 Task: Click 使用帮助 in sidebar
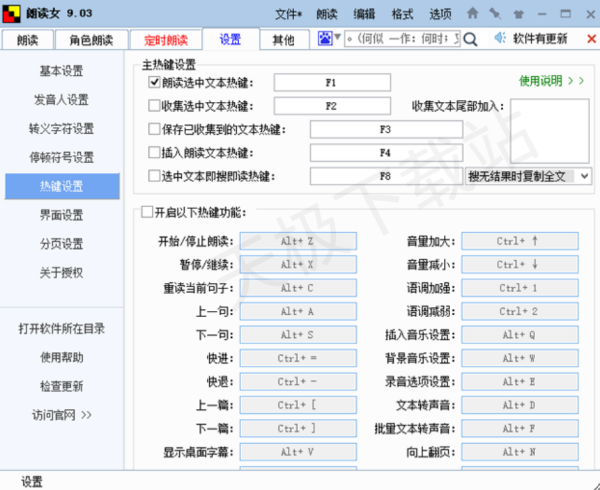62,357
